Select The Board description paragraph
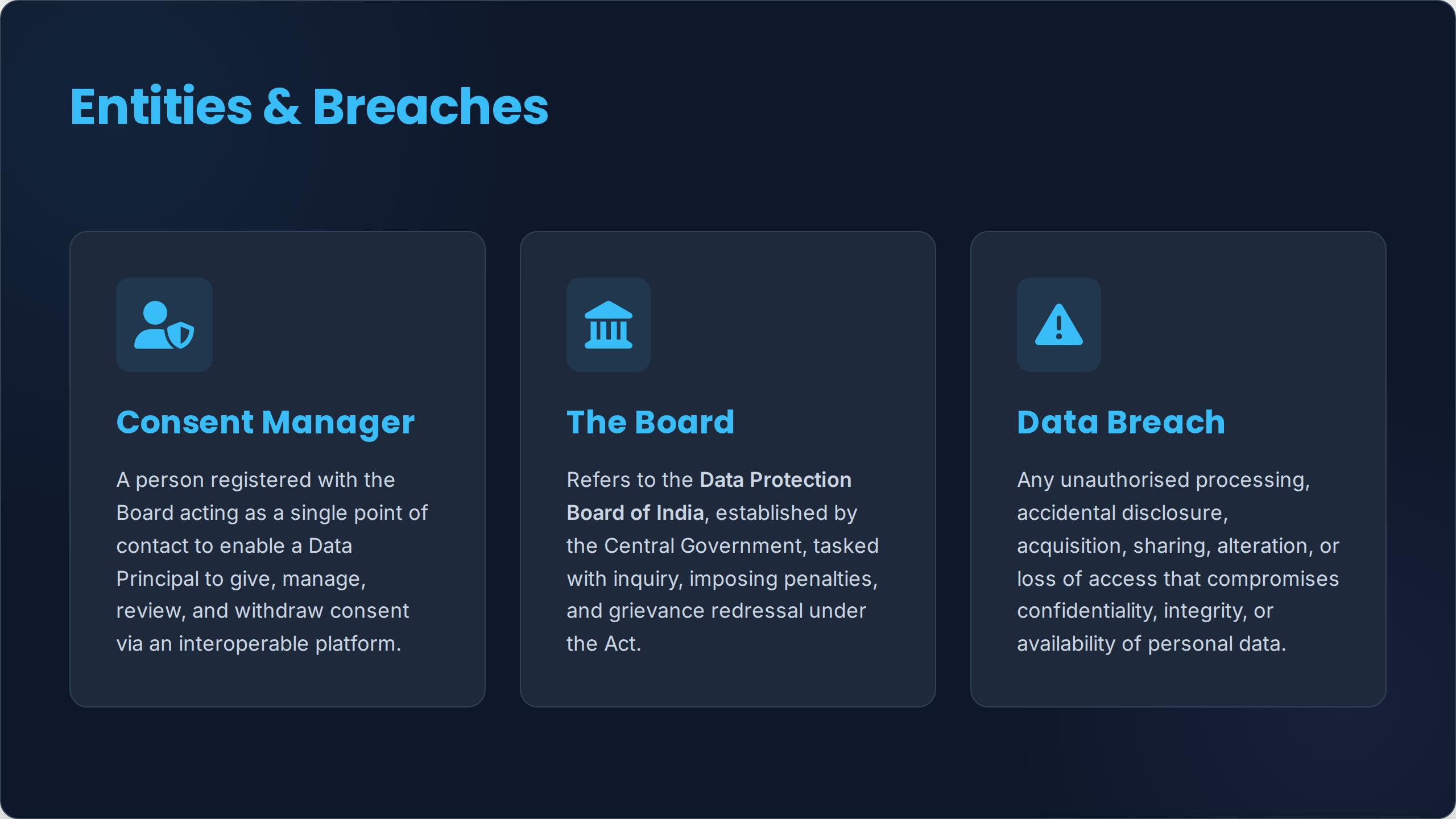The height and width of the screenshot is (819, 1456). pyautogui.click(x=723, y=562)
